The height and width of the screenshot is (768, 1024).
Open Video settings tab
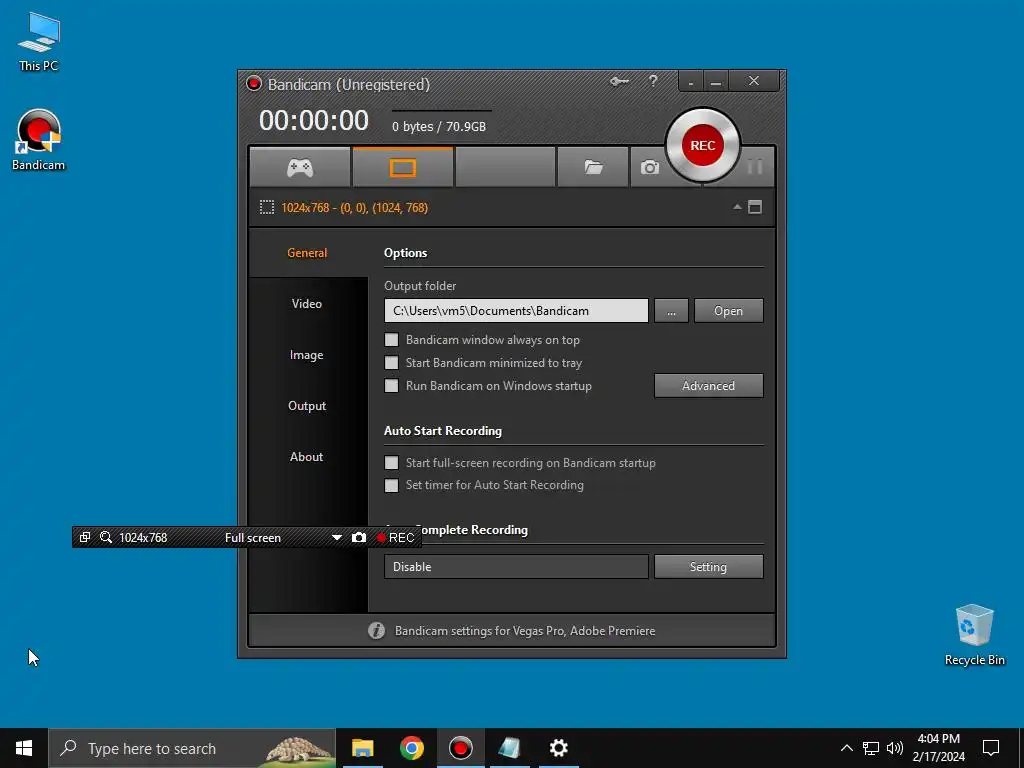307,304
